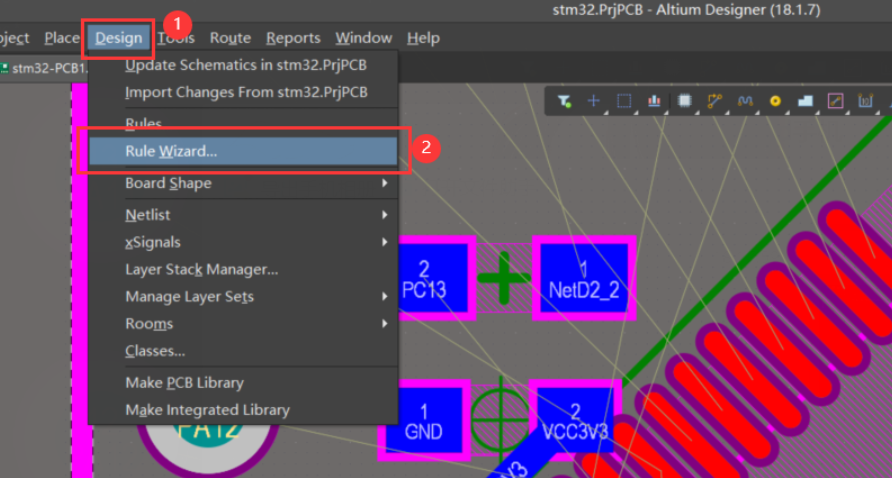Select Rule Wizard... menu entry
The height and width of the screenshot is (478, 892).
pyautogui.click(x=243, y=151)
